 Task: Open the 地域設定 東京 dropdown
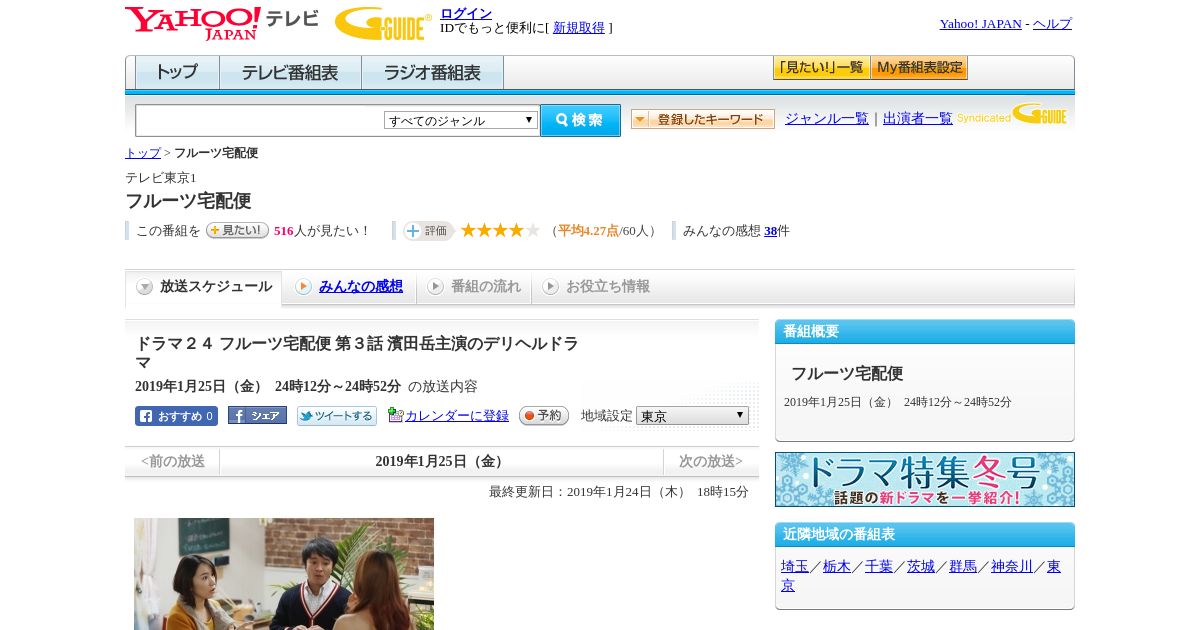(692, 415)
